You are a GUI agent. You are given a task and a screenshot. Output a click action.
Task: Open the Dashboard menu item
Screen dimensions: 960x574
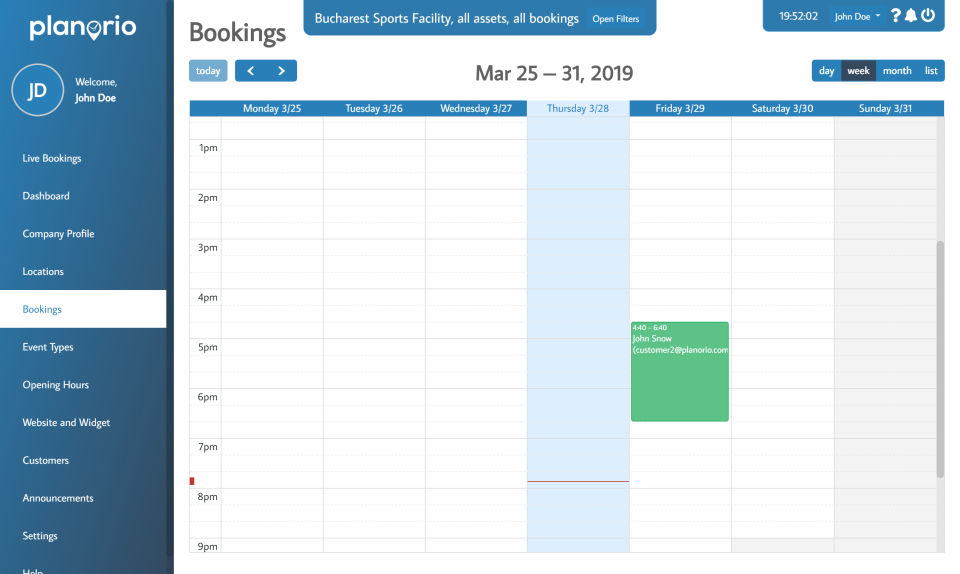(x=46, y=196)
